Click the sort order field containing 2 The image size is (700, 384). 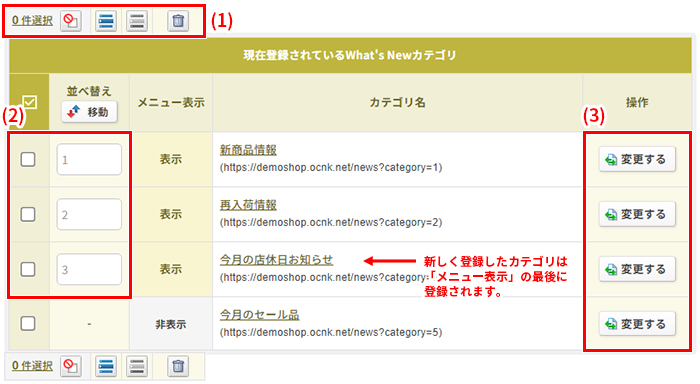pos(89,214)
